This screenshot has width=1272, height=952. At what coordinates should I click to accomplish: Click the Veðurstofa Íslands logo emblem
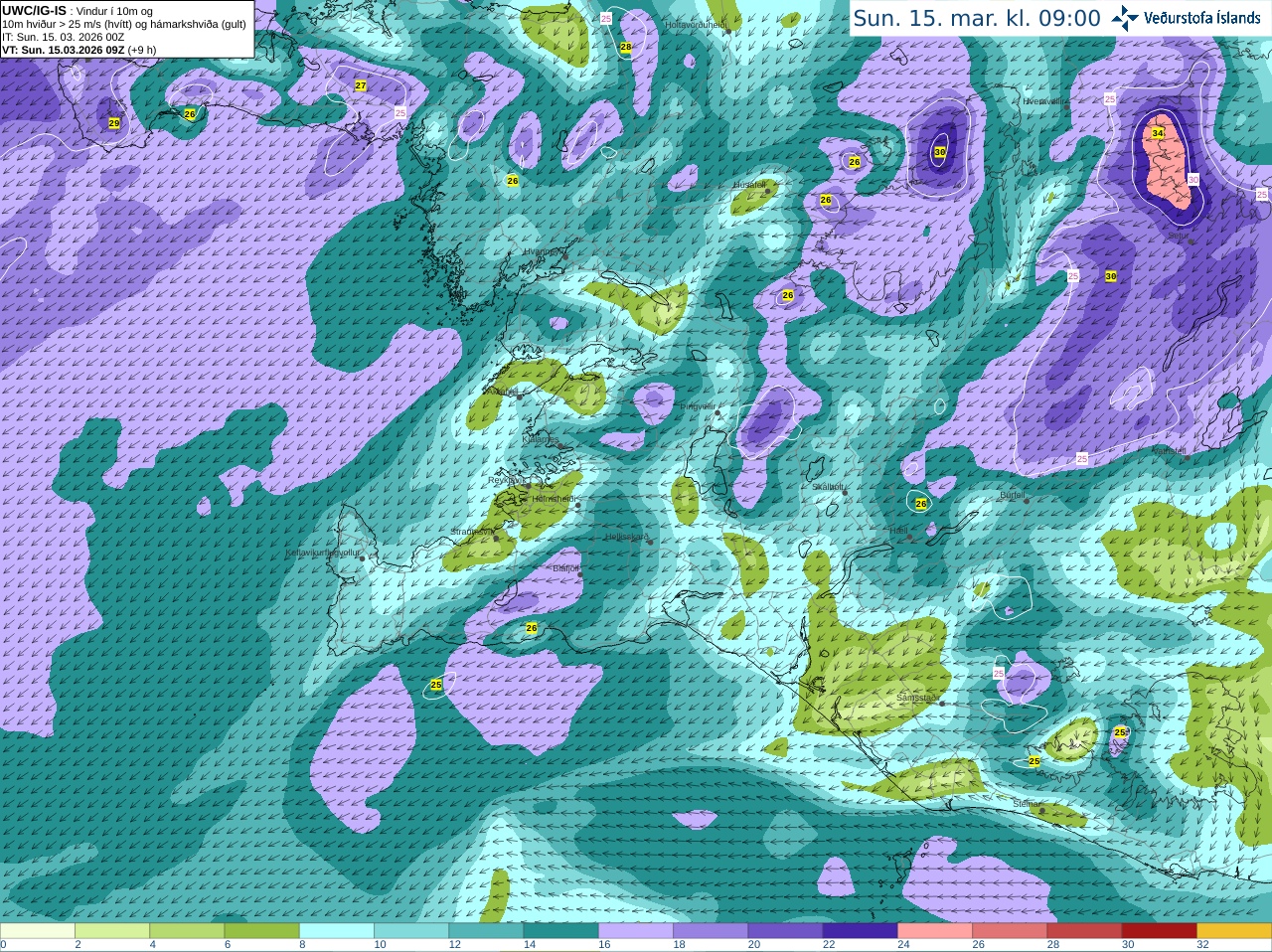pyautogui.click(x=1125, y=17)
